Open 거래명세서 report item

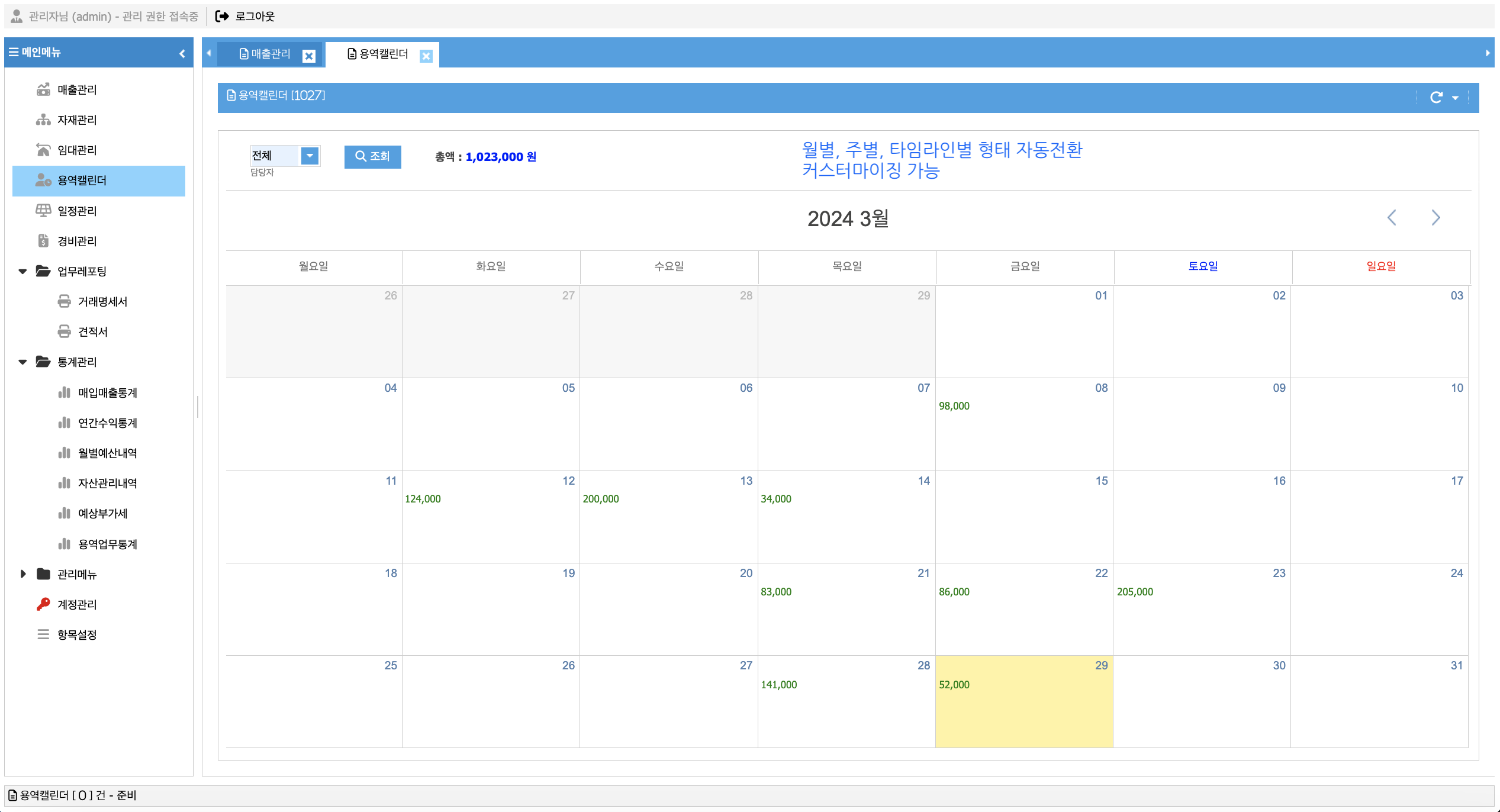coord(102,302)
